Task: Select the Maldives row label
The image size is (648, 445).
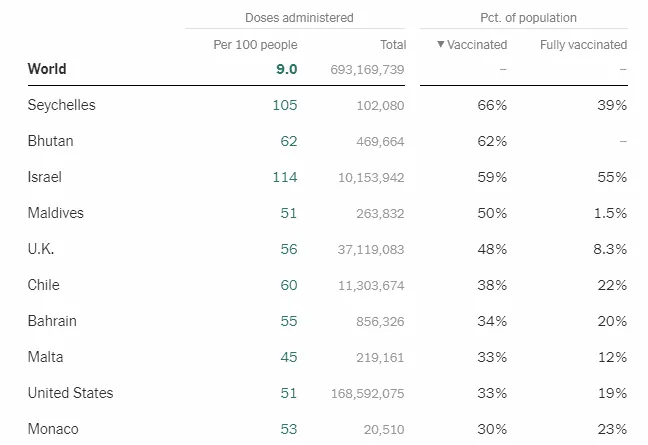Action: [x=55, y=213]
